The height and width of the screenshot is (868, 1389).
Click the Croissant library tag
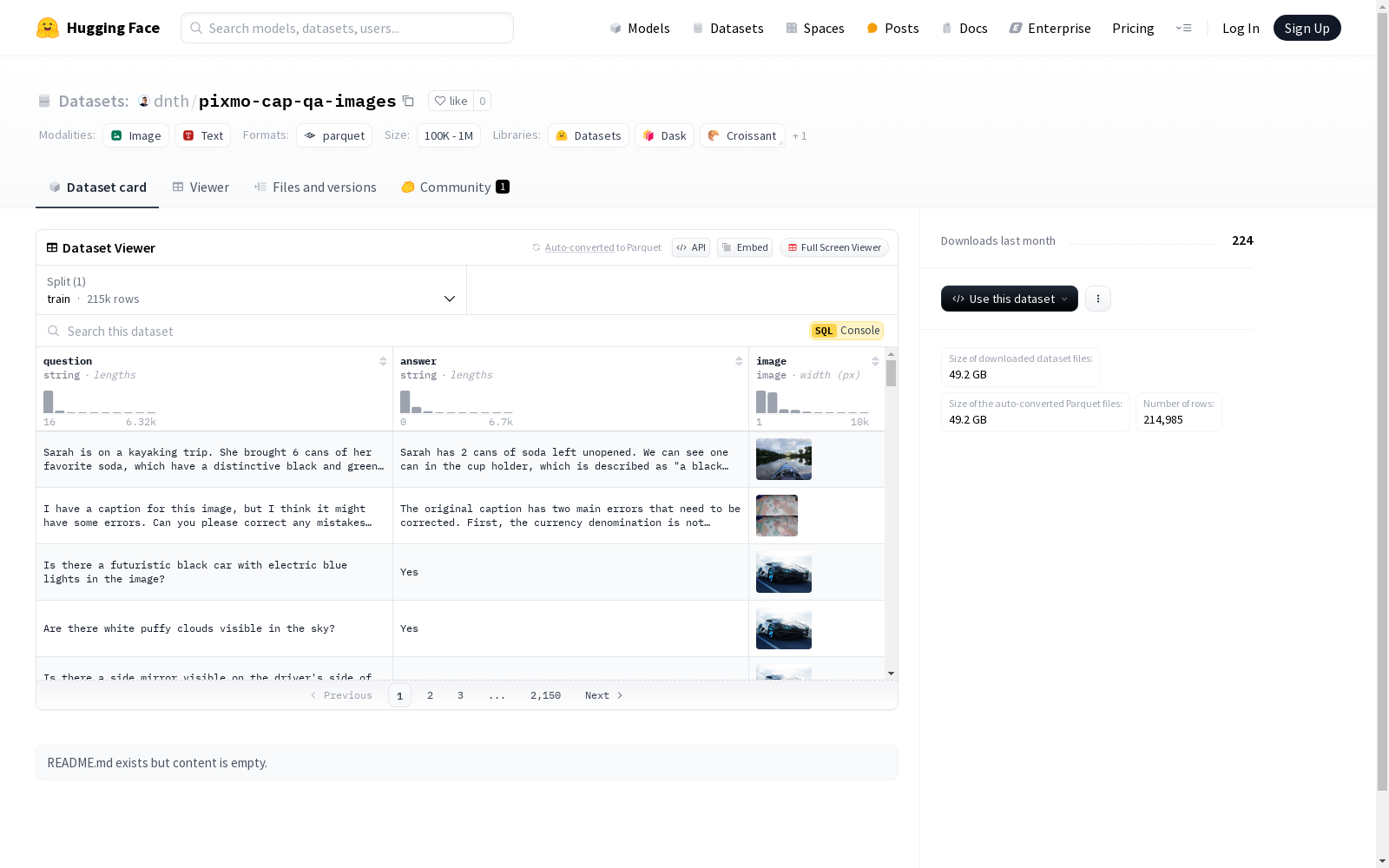pos(742,135)
